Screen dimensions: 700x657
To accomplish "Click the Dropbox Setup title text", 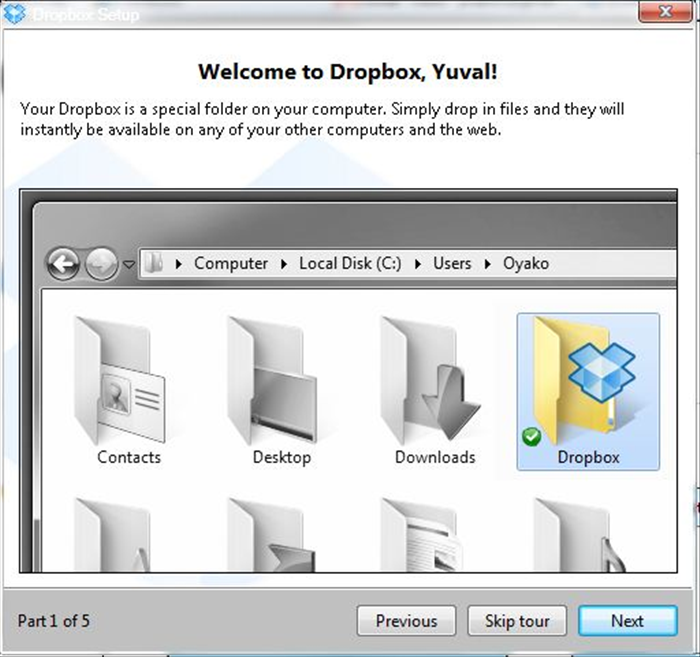I will click(x=86, y=14).
